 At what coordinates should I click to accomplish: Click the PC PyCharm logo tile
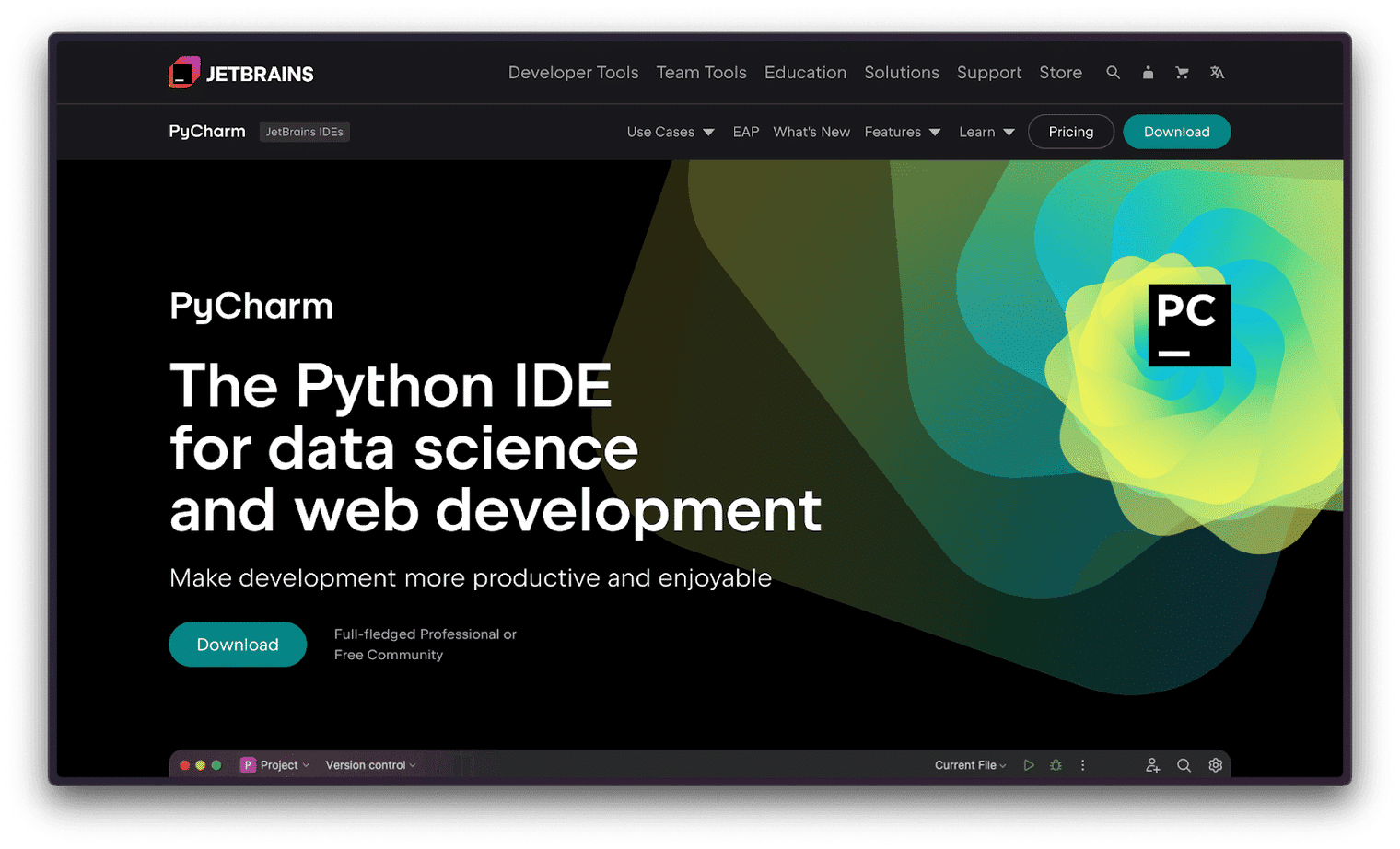1189,325
